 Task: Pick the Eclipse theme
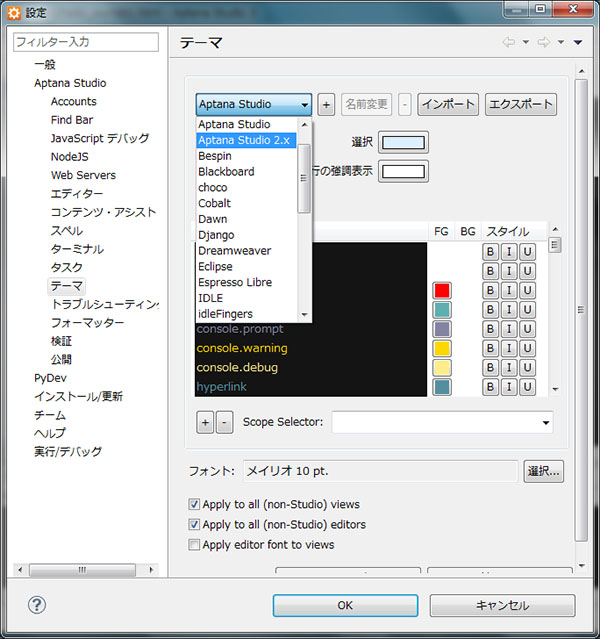pos(246,267)
